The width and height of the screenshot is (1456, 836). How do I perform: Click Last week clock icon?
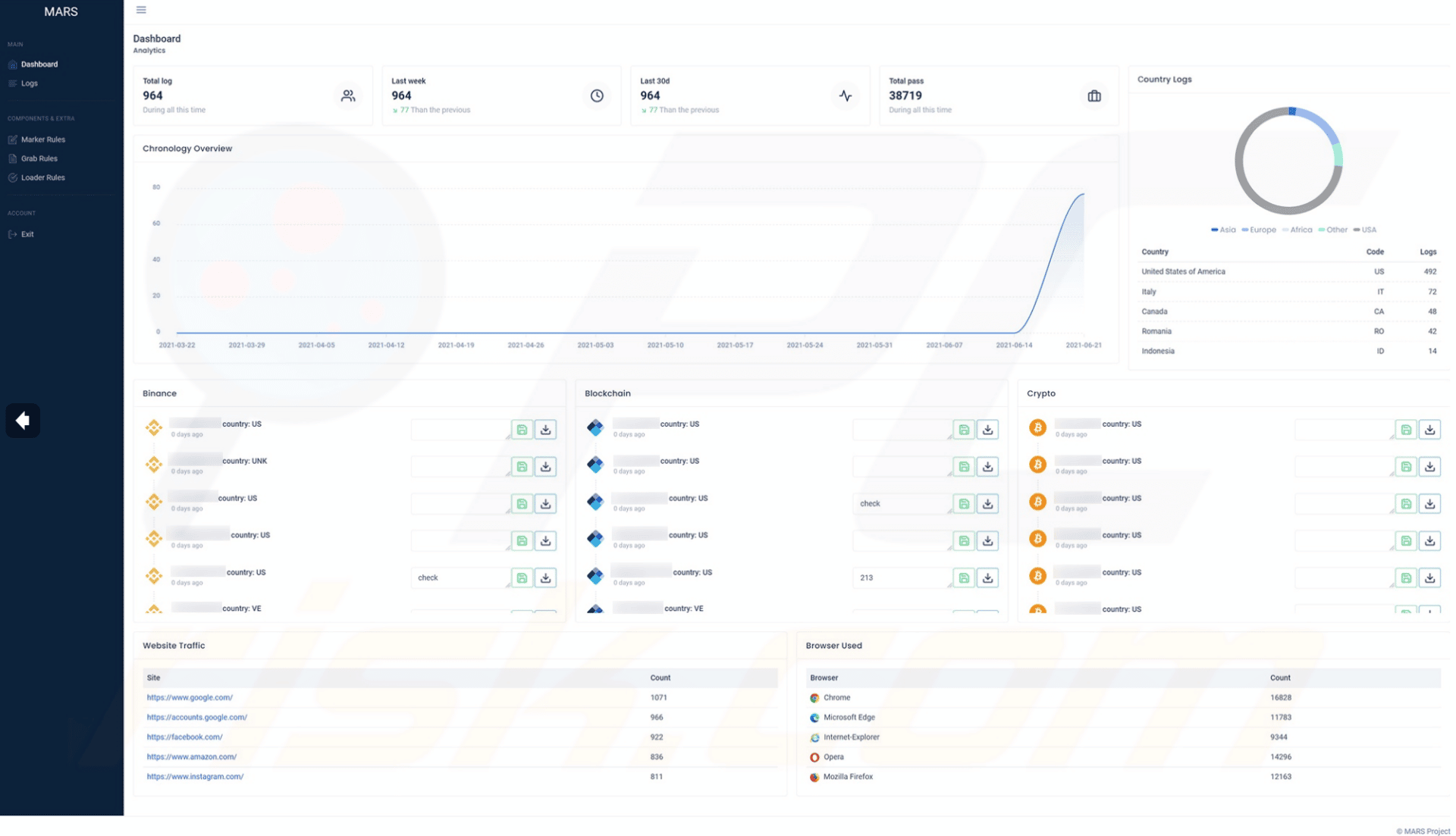[597, 95]
